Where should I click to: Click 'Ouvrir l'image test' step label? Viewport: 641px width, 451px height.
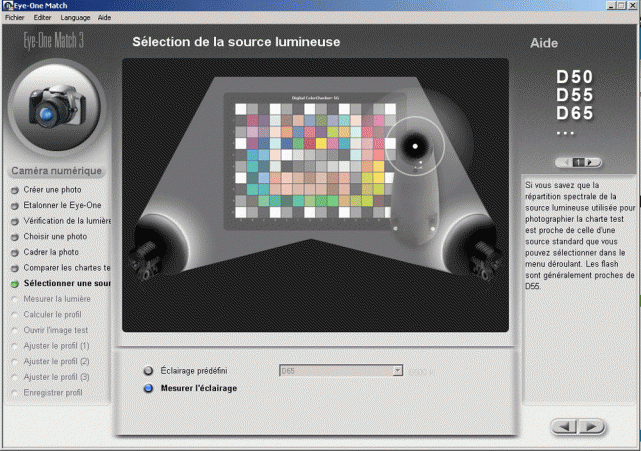(x=56, y=330)
